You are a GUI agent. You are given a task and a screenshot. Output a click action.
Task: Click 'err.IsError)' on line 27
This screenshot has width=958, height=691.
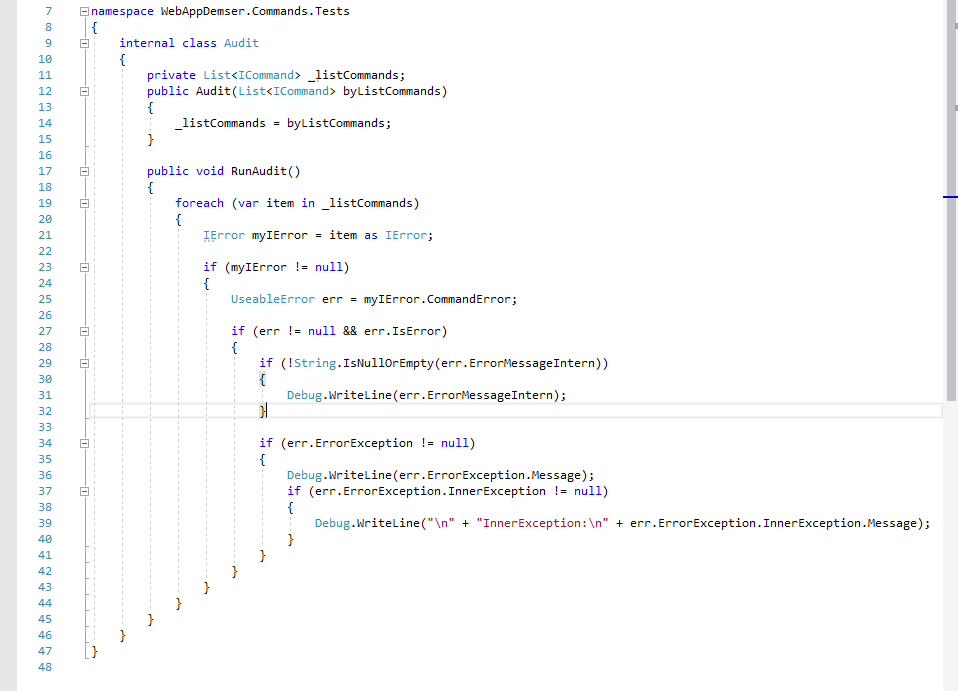pos(406,331)
